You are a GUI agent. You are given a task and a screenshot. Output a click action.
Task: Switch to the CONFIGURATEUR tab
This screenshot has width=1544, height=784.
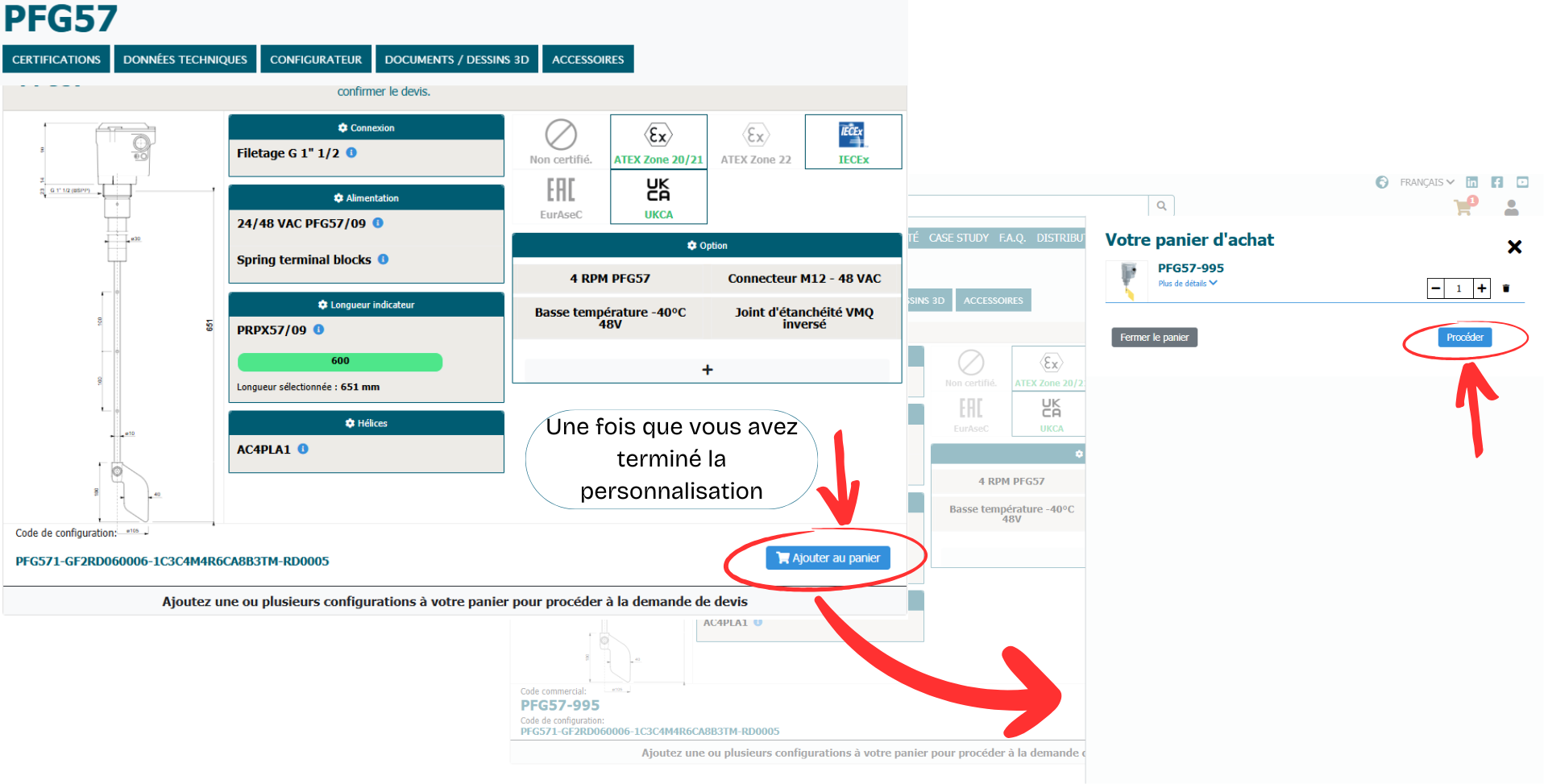[316, 59]
